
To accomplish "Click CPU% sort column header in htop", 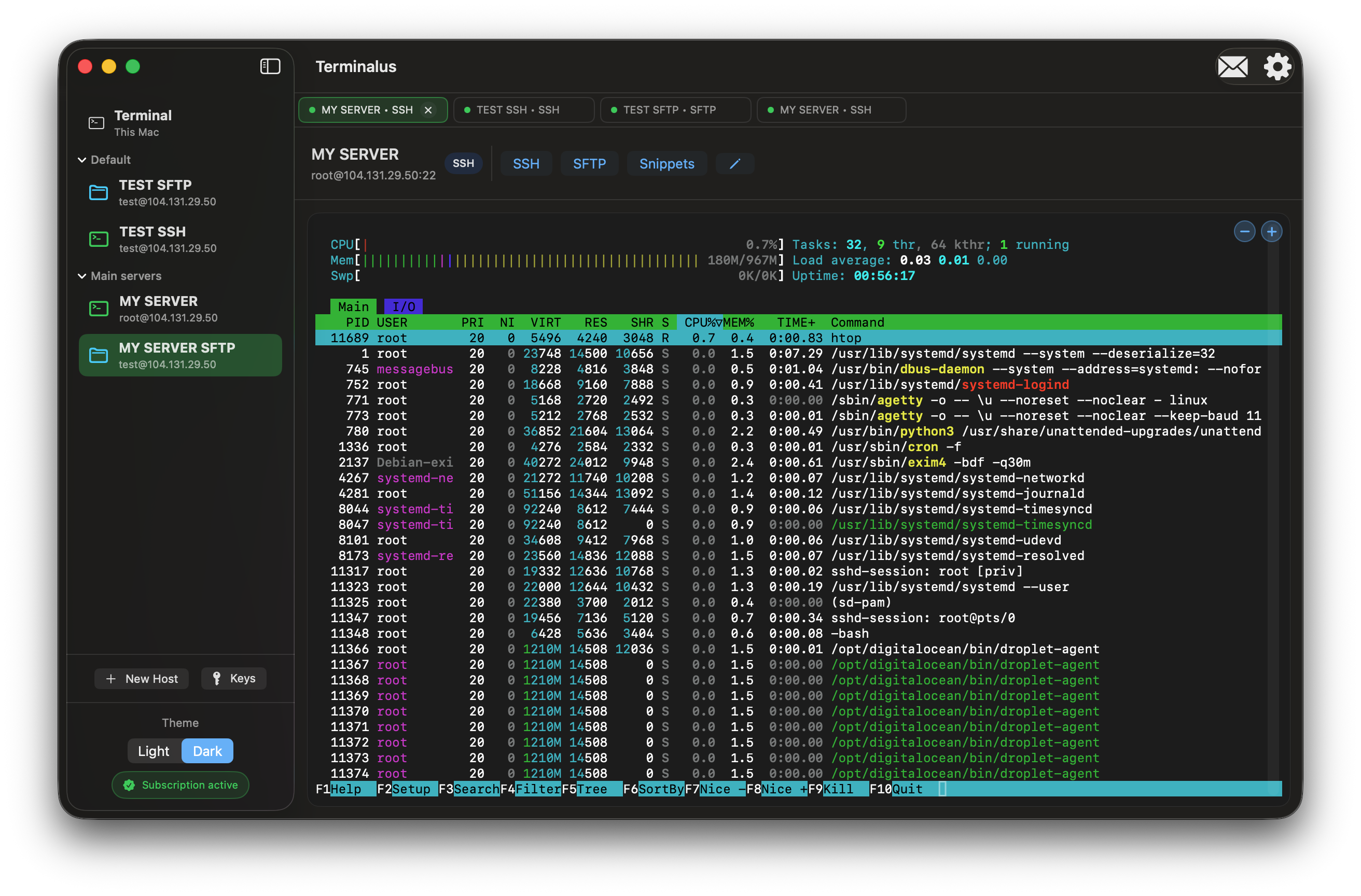I will click(699, 323).
